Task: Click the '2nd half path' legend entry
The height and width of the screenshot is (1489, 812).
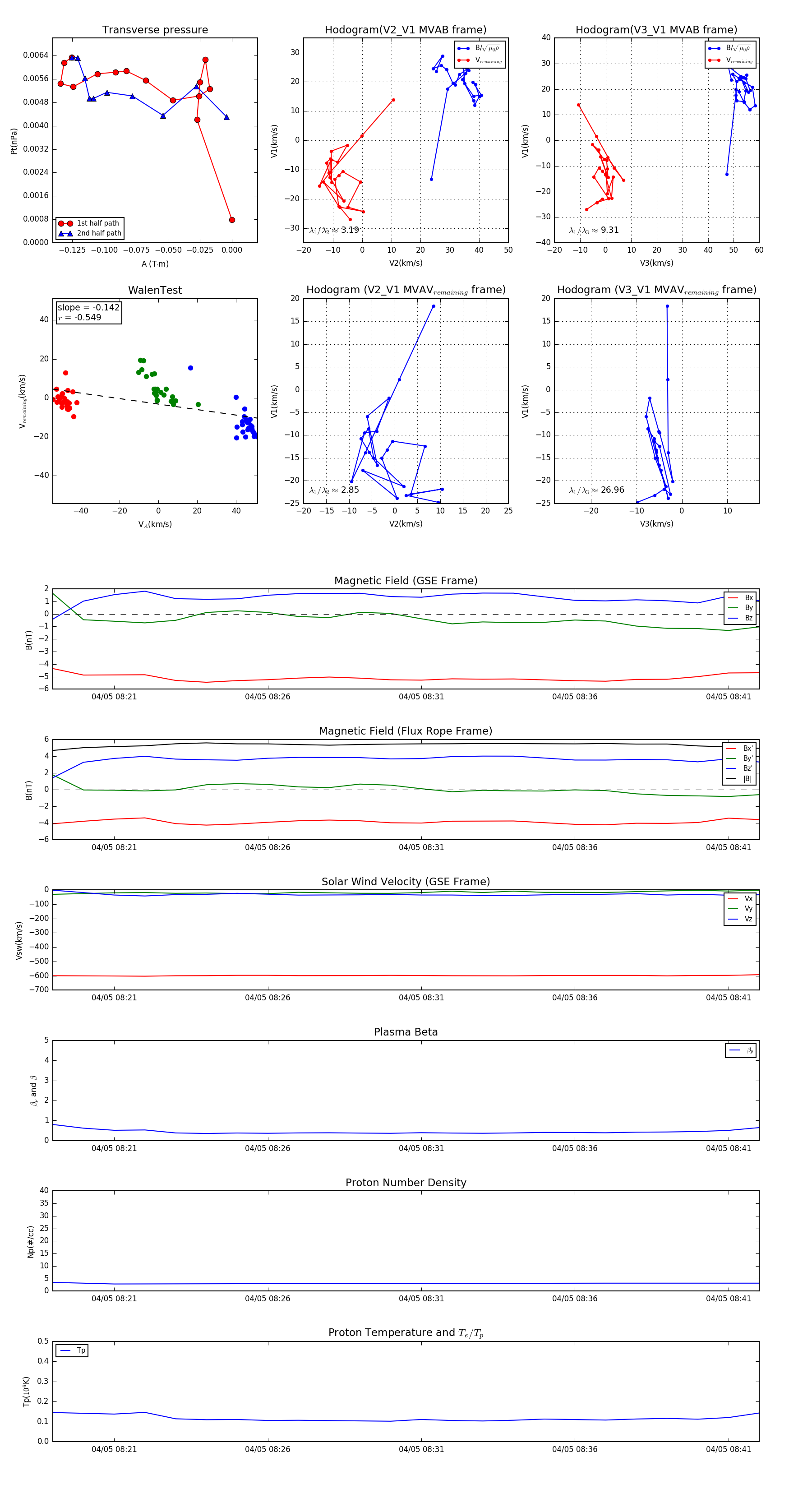Action: 90,234
